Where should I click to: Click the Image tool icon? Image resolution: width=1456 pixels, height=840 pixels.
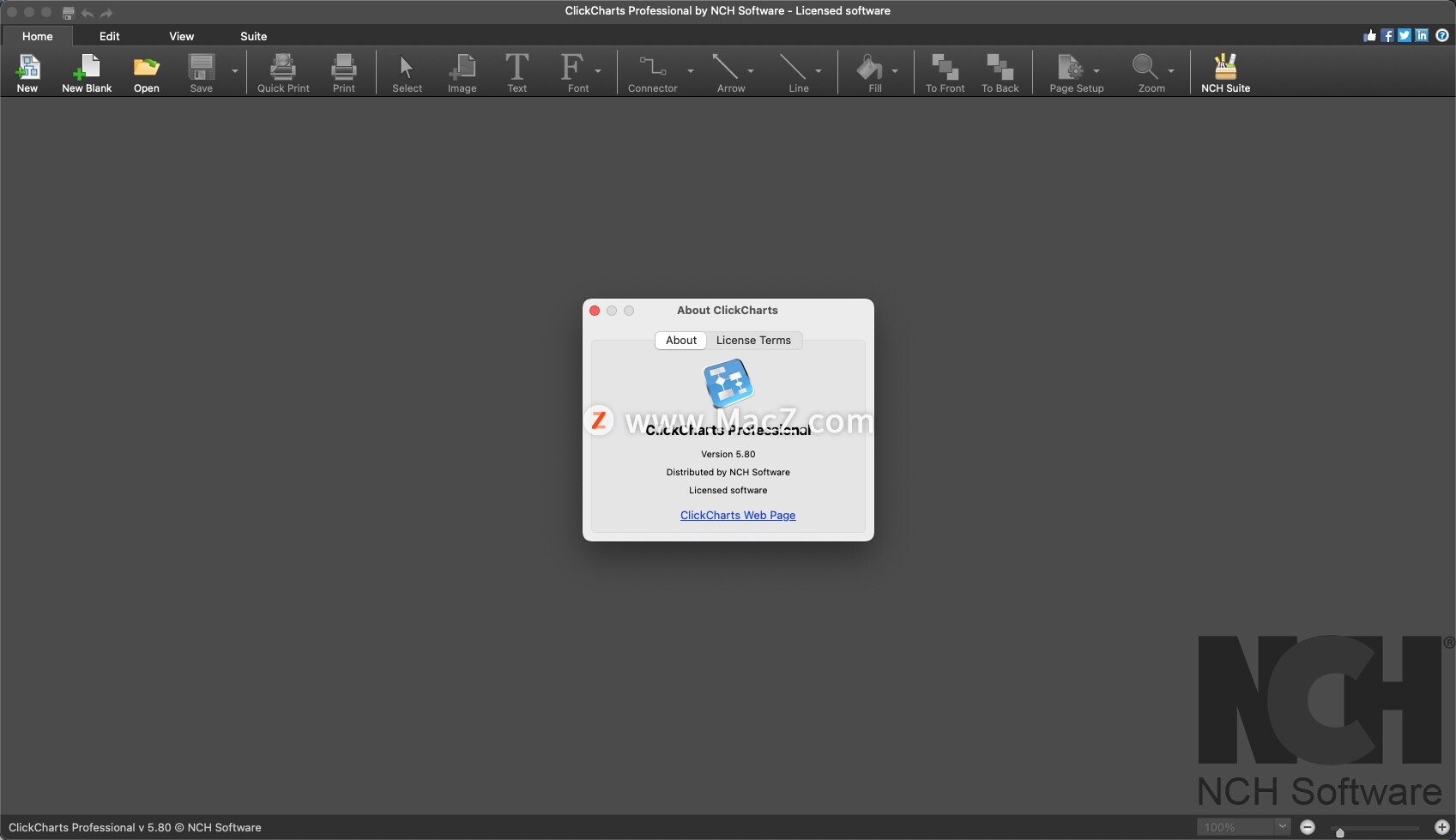pyautogui.click(x=462, y=67)
